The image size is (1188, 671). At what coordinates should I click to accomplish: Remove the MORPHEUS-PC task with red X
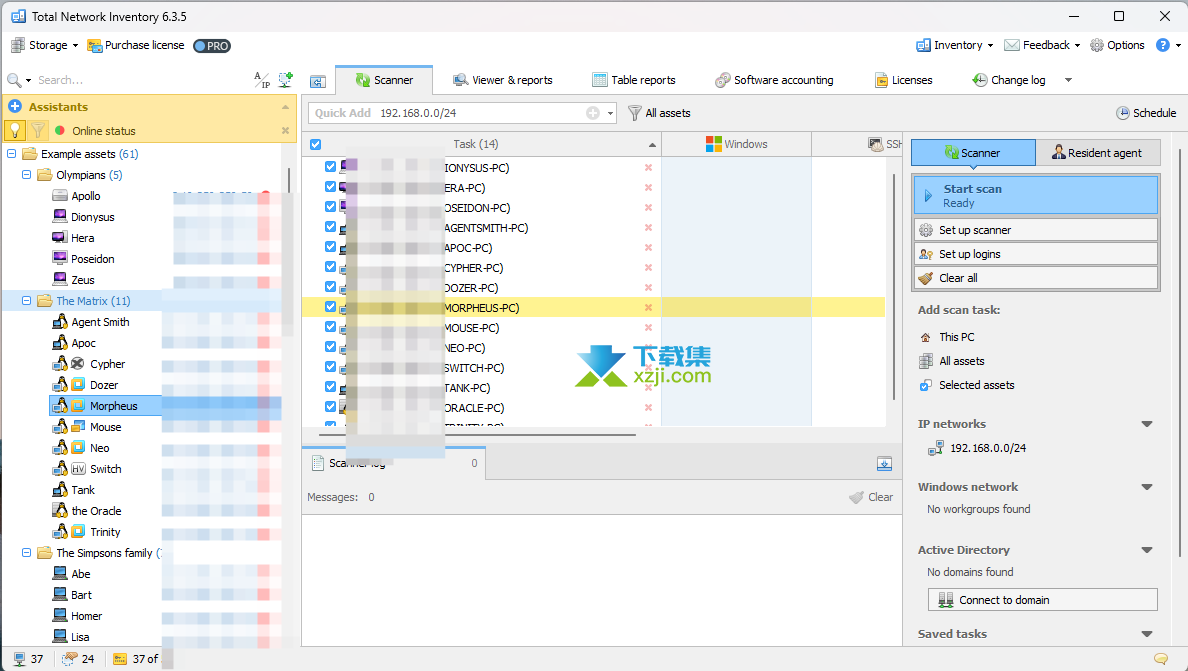(649, 307)
